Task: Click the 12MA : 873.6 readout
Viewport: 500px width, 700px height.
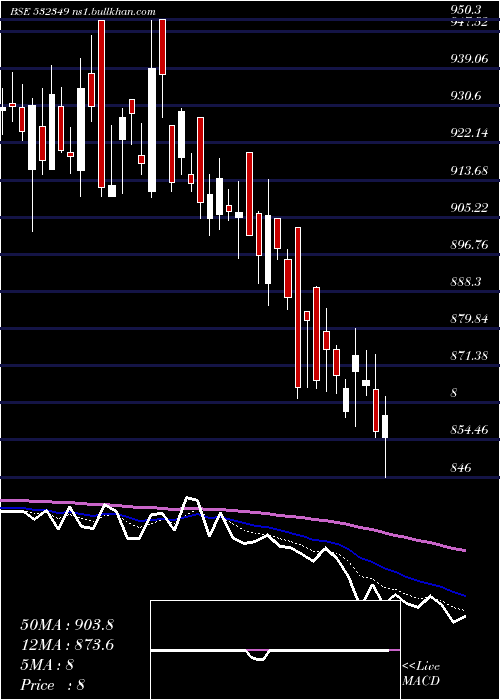Action: click(x=67, y=645)
